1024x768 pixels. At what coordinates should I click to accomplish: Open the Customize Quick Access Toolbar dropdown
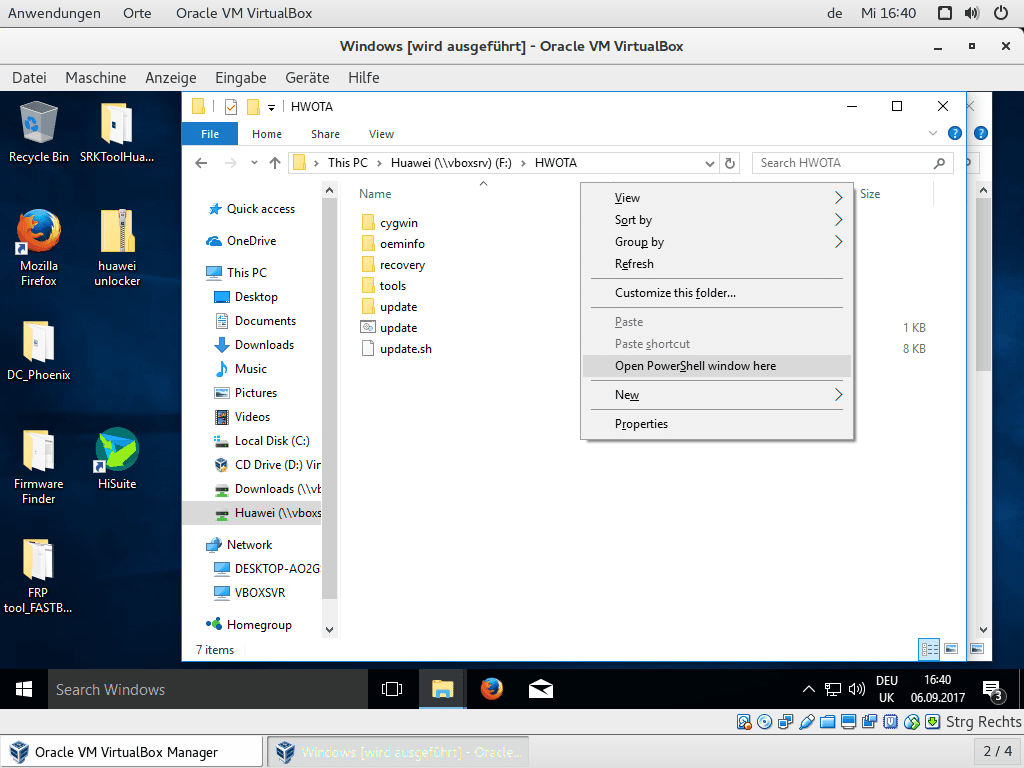271,108
